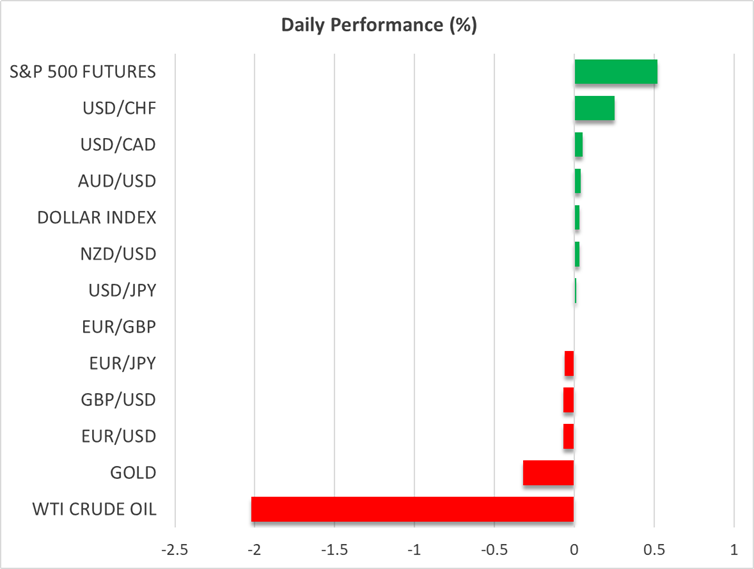Select the red WTI Crude Oil bar

(x=412, y=509)
